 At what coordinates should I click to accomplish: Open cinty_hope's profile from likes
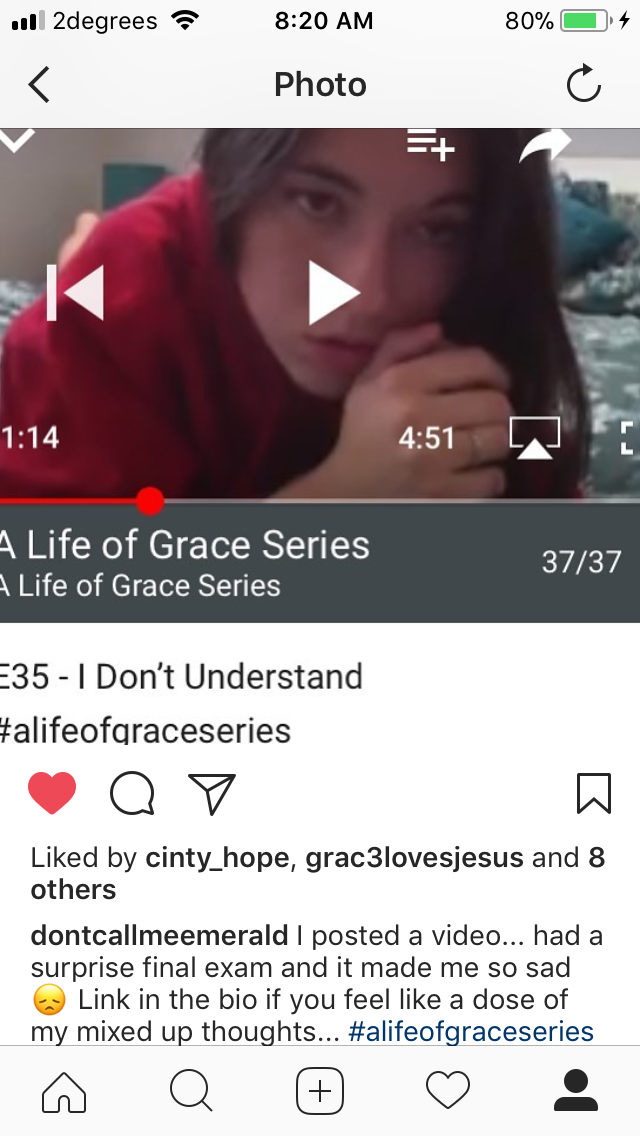[217, 858]
